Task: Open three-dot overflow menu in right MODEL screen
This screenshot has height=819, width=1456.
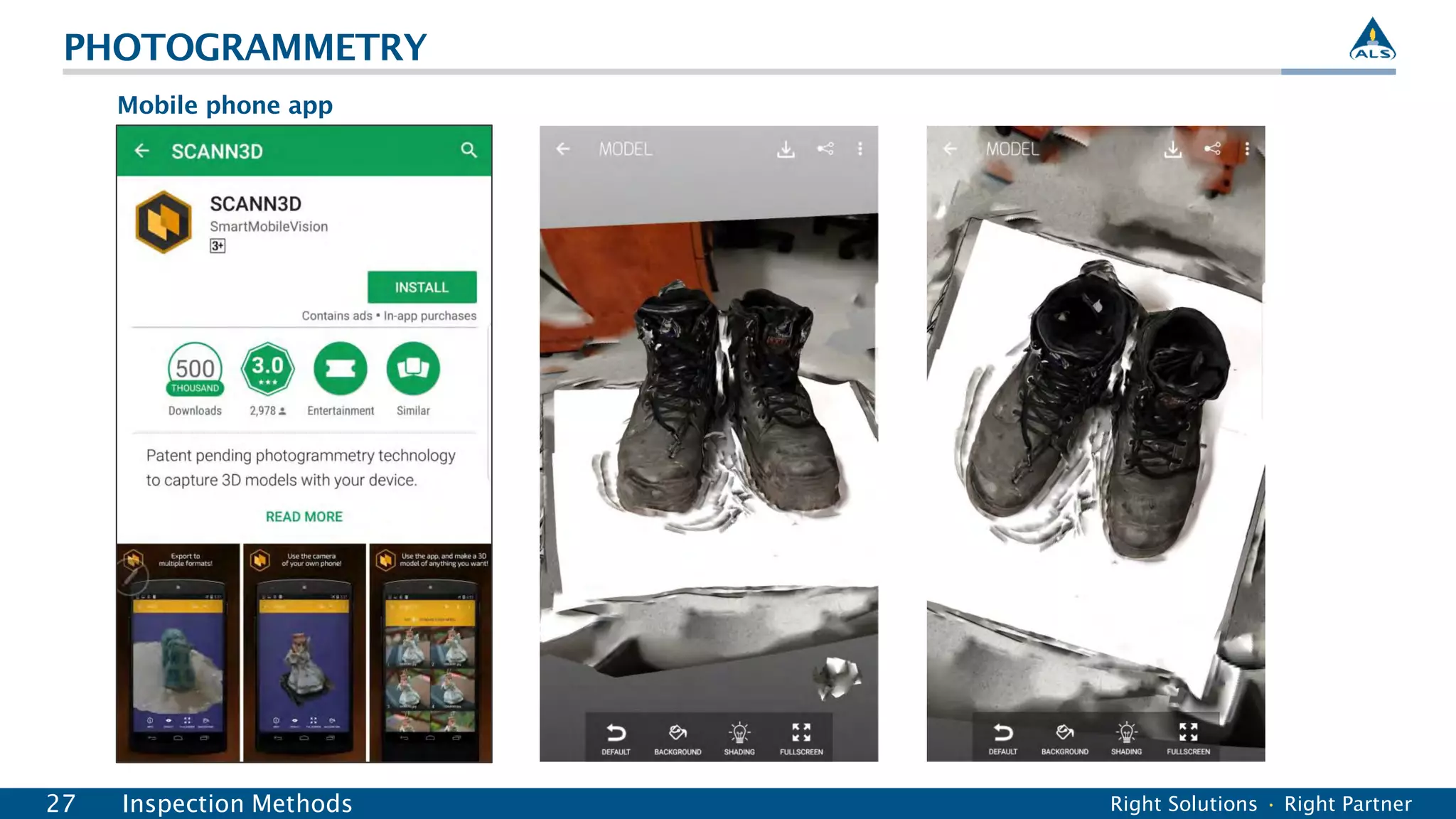Action: tap(1247, 149)
